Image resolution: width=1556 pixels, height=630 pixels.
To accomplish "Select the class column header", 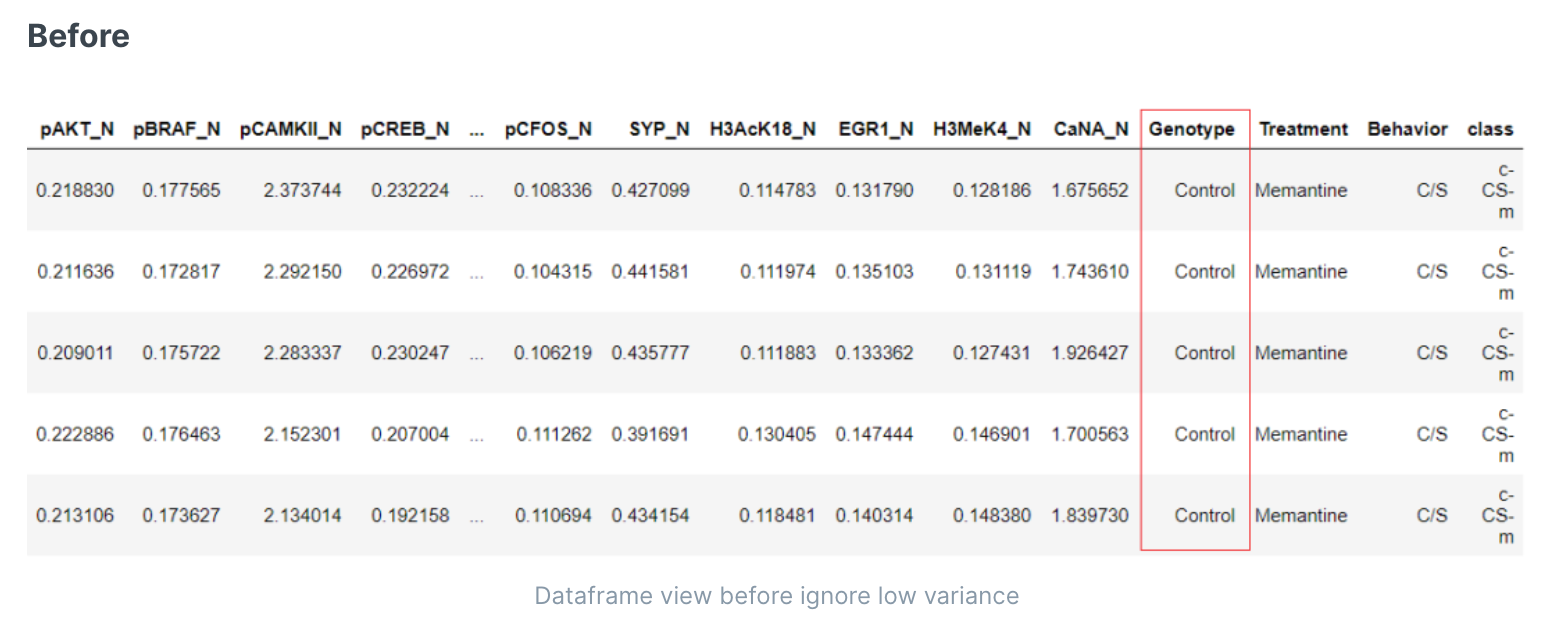I will point(1490,129).
